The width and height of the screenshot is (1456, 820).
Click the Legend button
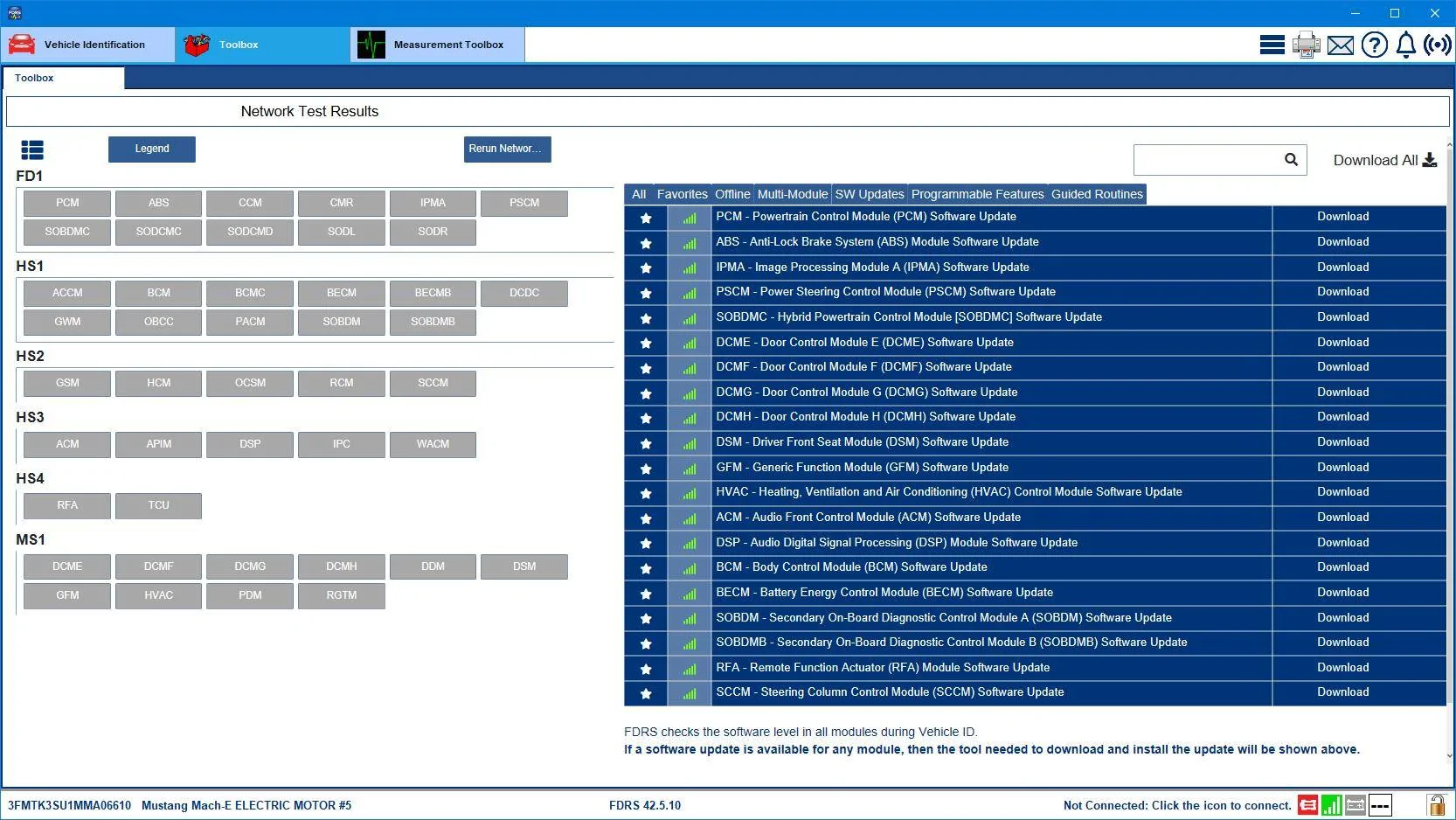point(152,149)
